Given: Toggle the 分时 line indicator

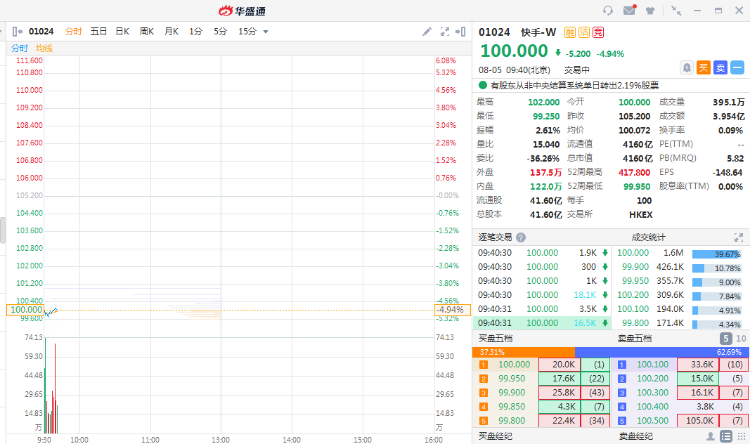Looking at the screenshot, I should tap(19, 48).
